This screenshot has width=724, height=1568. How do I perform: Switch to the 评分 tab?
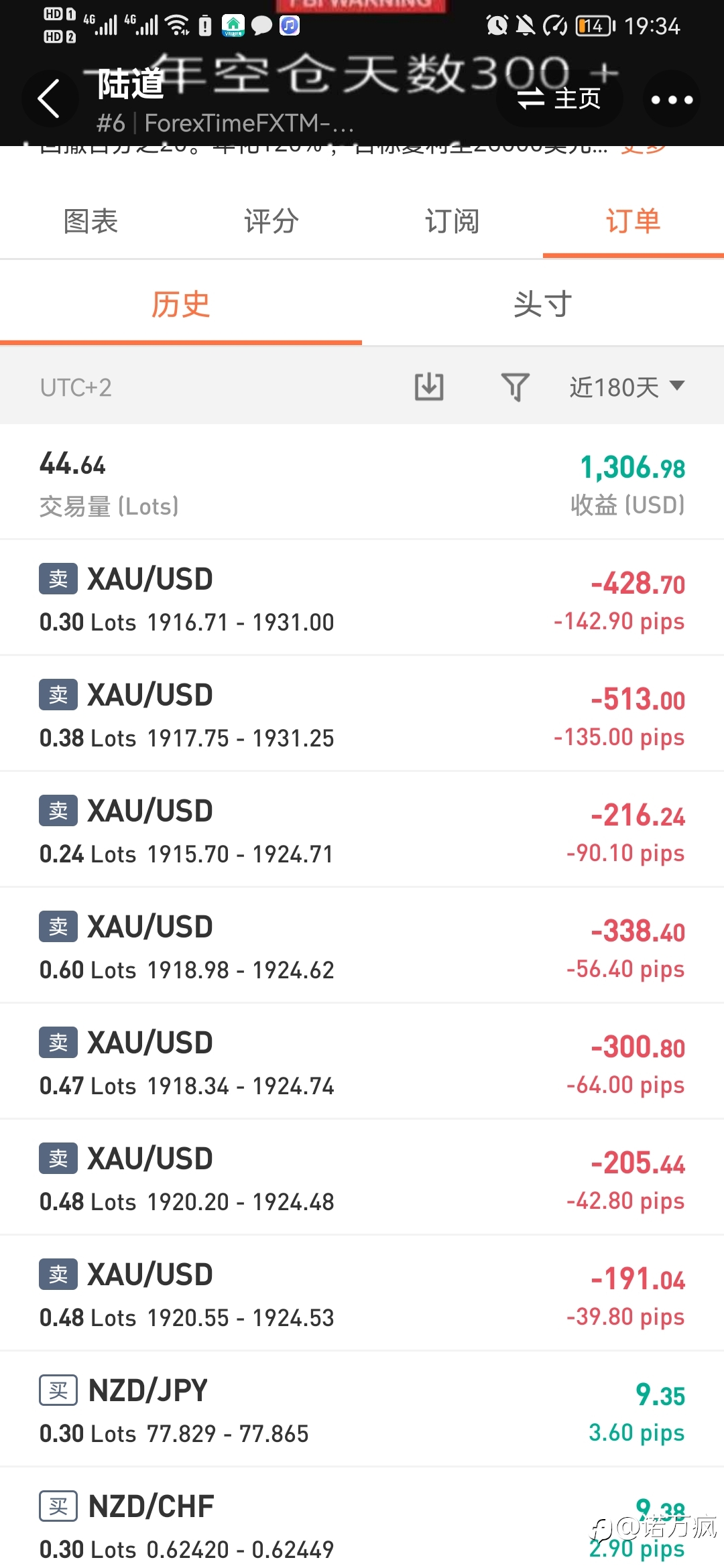point(271,221)
